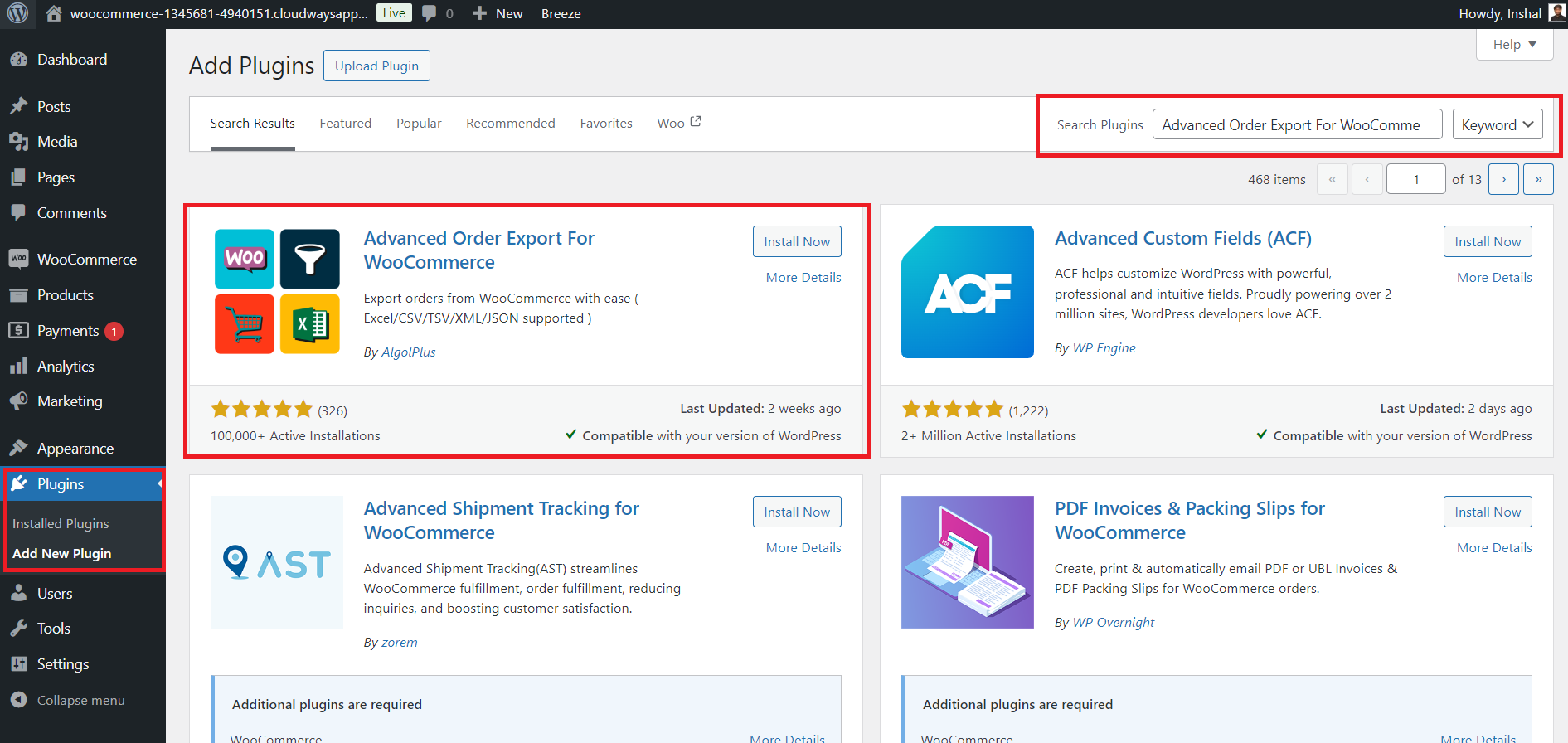Image resolution: width=1568 pixels, height=743 pixels.
Task: Open PDF Invoices & Packing Slips title
Action: pos(1190,520)
